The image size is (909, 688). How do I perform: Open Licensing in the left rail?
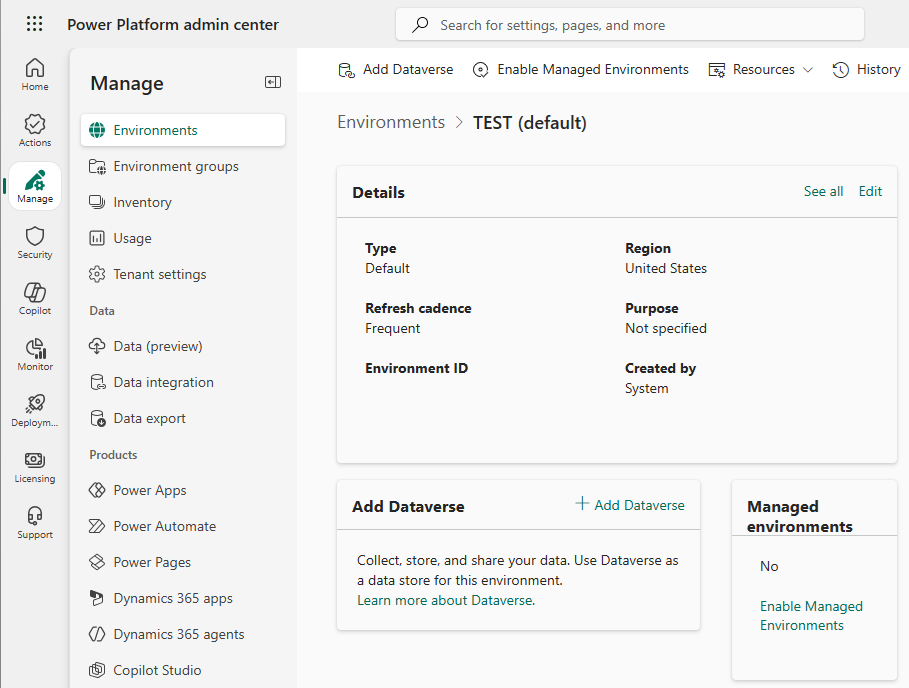[x=35, y=467]
